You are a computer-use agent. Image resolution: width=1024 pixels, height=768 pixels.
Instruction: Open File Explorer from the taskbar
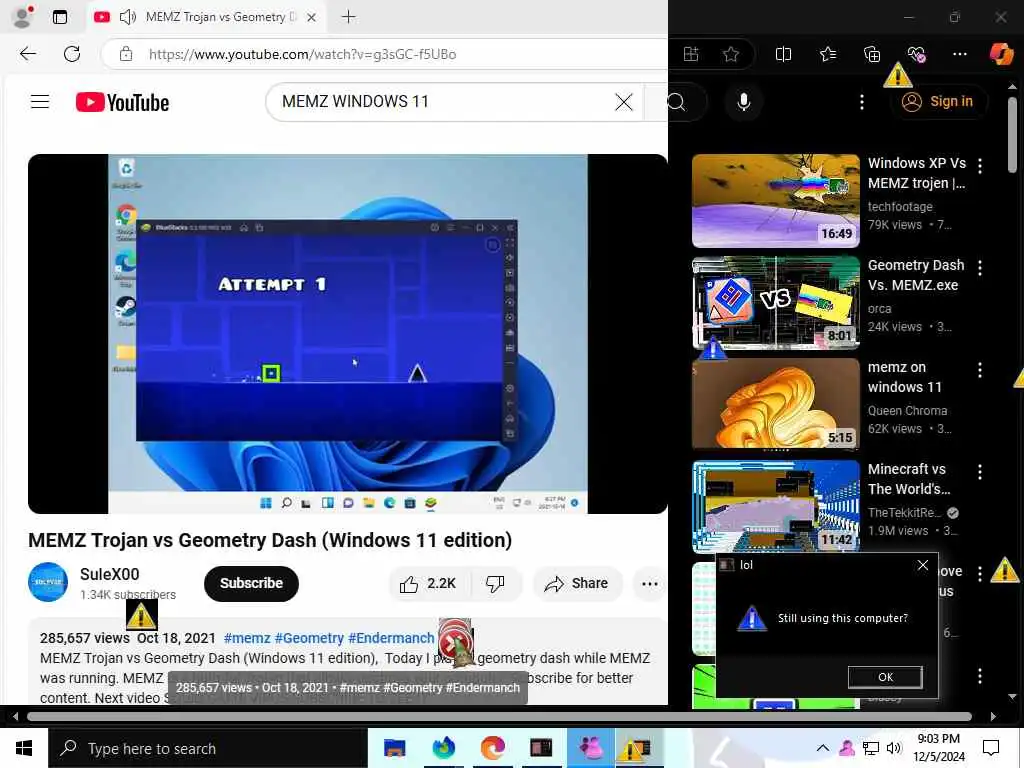(394, 748)
